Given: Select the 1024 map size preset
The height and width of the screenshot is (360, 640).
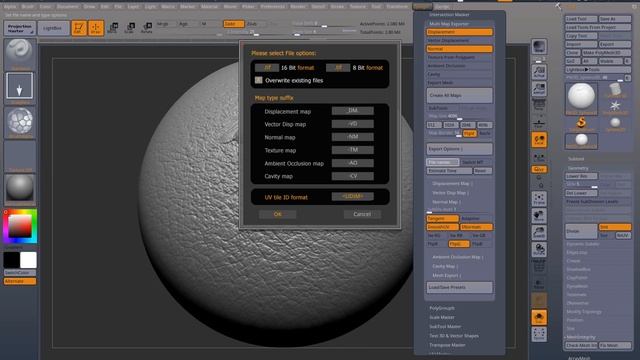Looking at the screenshot, I should click(x=450, y=125).
